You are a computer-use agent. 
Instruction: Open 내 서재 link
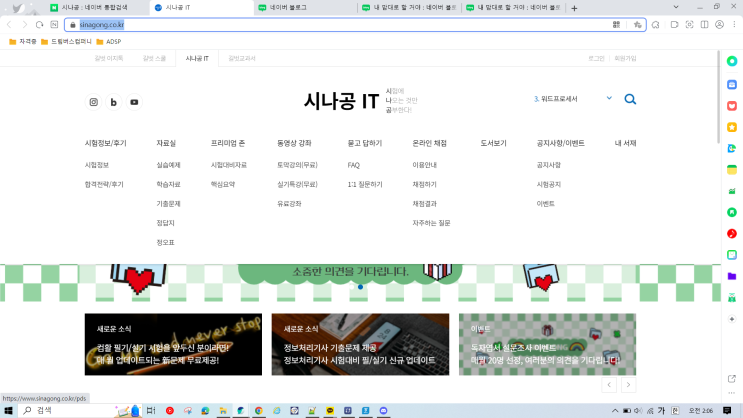[625, 143]
